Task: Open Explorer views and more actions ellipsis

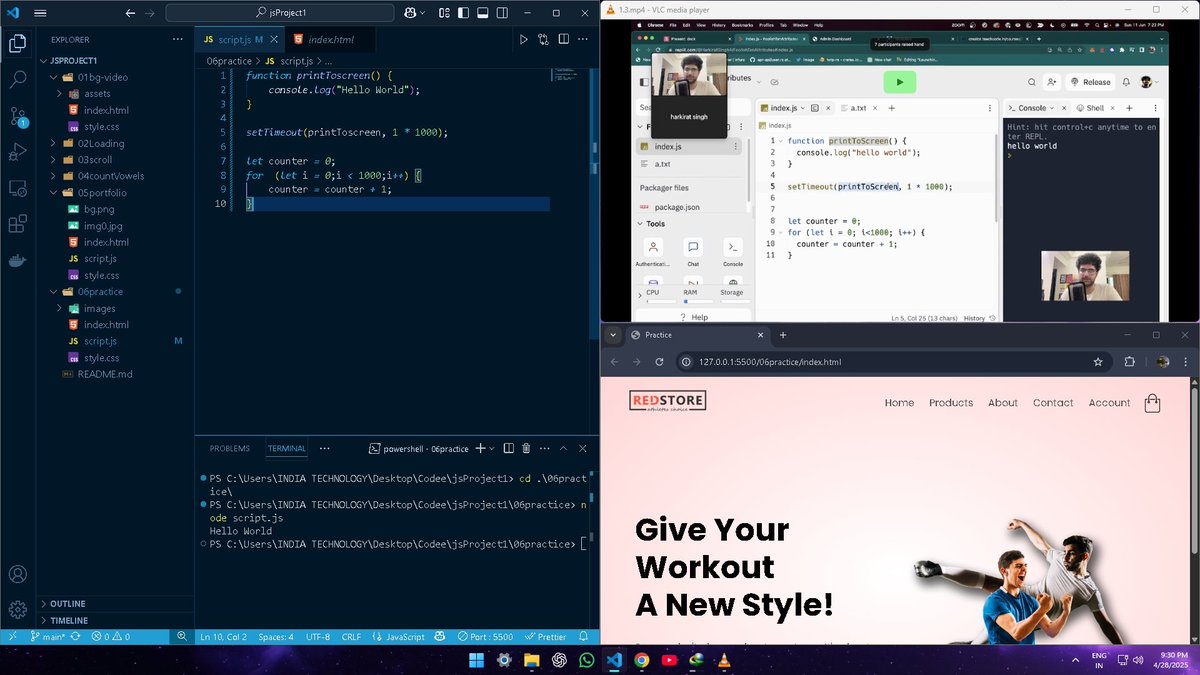Action: pyautogui.click(x=180, y=39)
